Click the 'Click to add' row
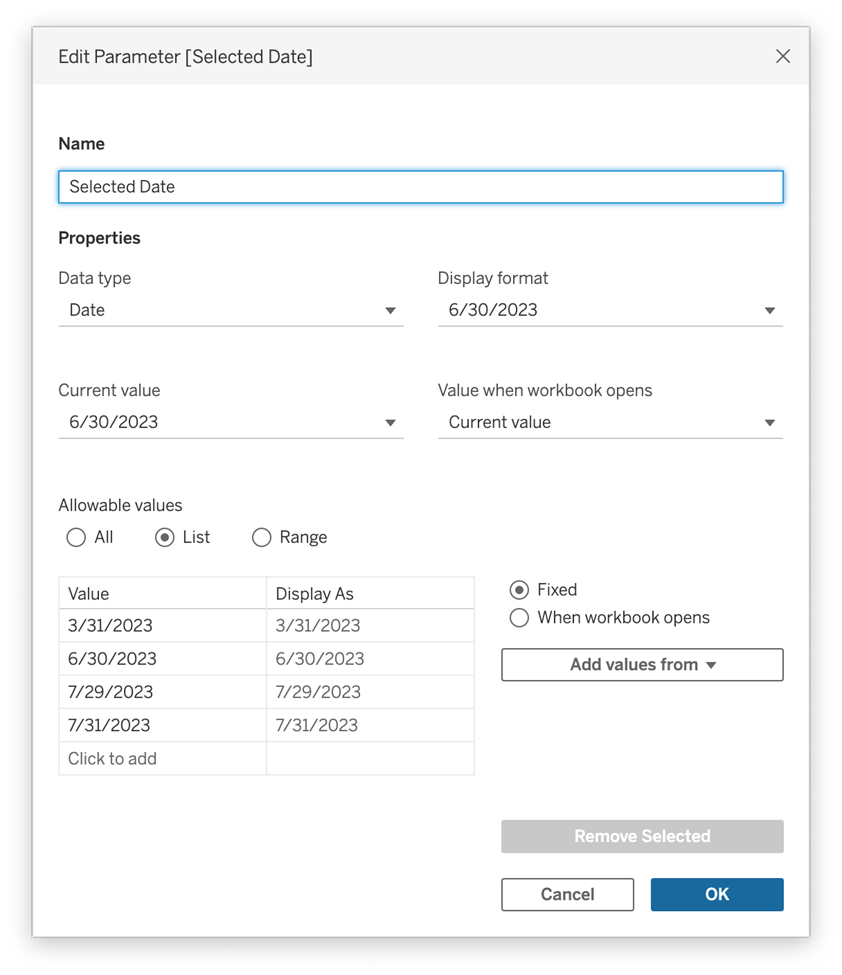 pos(163,759)
